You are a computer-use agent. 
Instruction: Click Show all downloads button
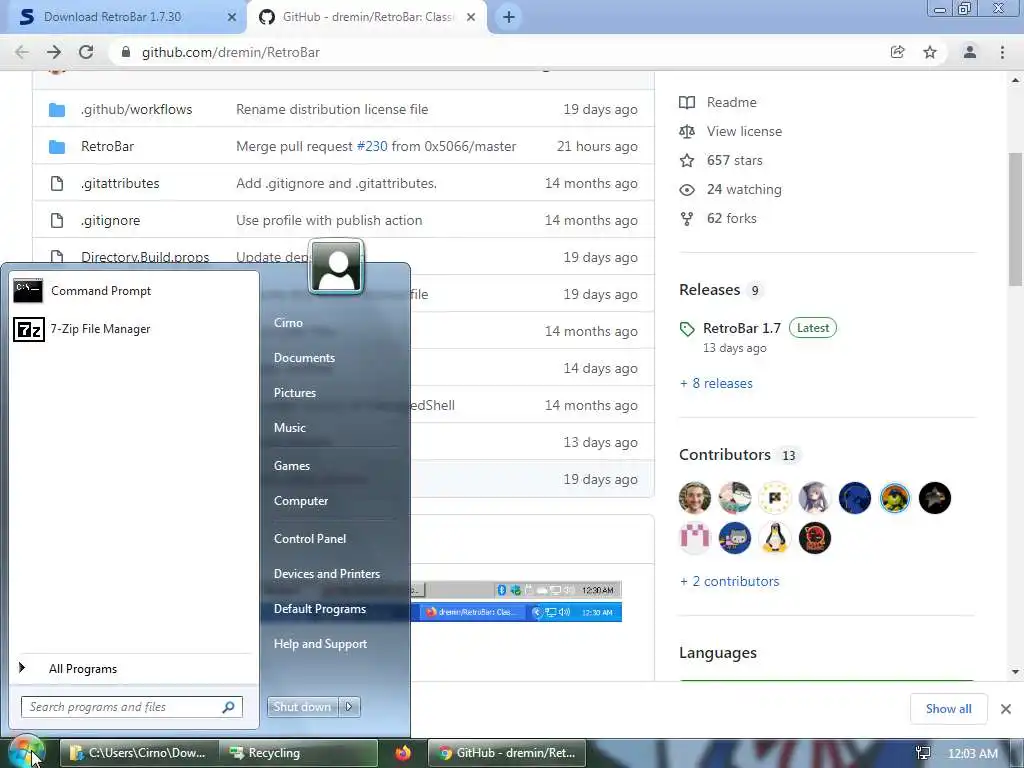point(948,709)
